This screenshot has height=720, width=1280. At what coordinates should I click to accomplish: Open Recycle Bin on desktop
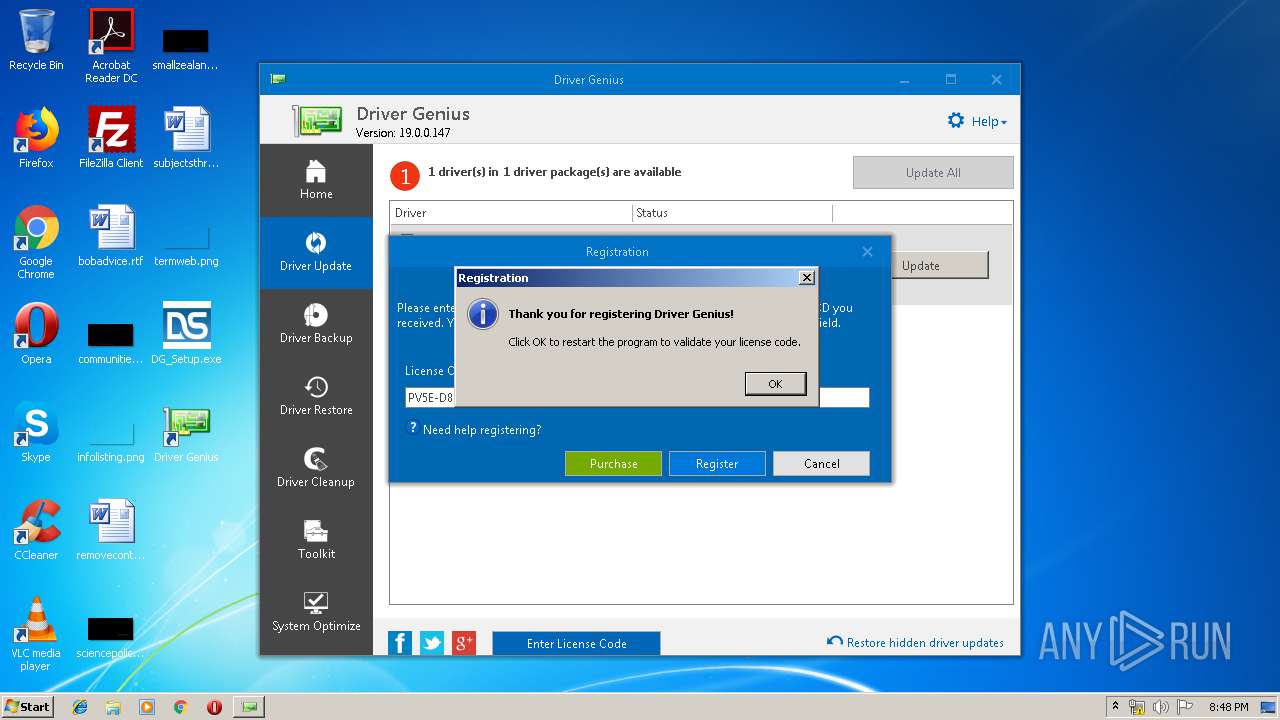click(36, 41)
